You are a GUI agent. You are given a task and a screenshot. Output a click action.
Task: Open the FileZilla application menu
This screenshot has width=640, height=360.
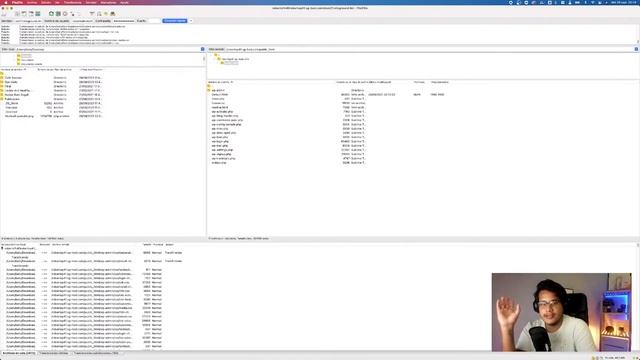[x=18, y=2]
